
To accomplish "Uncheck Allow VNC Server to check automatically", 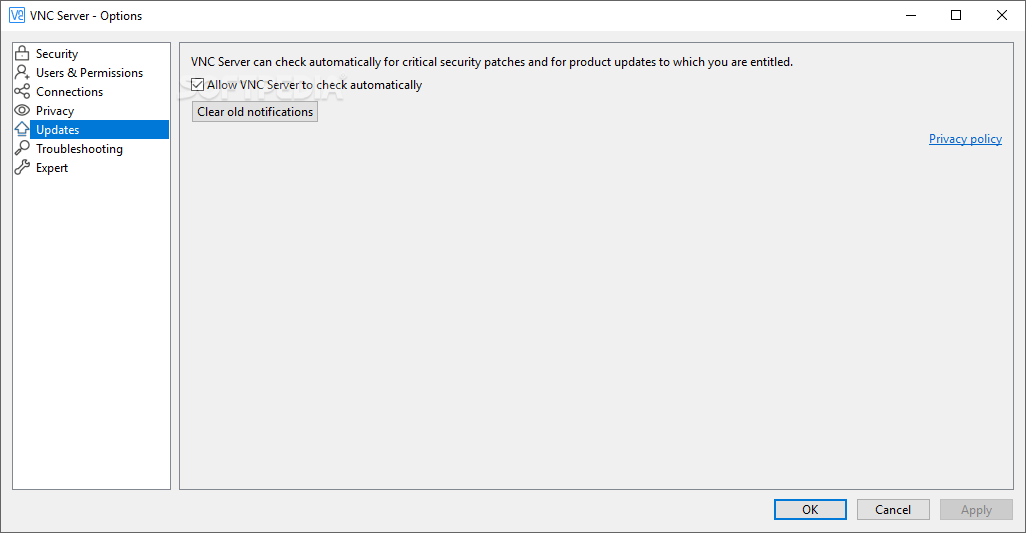I will pyautogui.click(x=197, y=86).
